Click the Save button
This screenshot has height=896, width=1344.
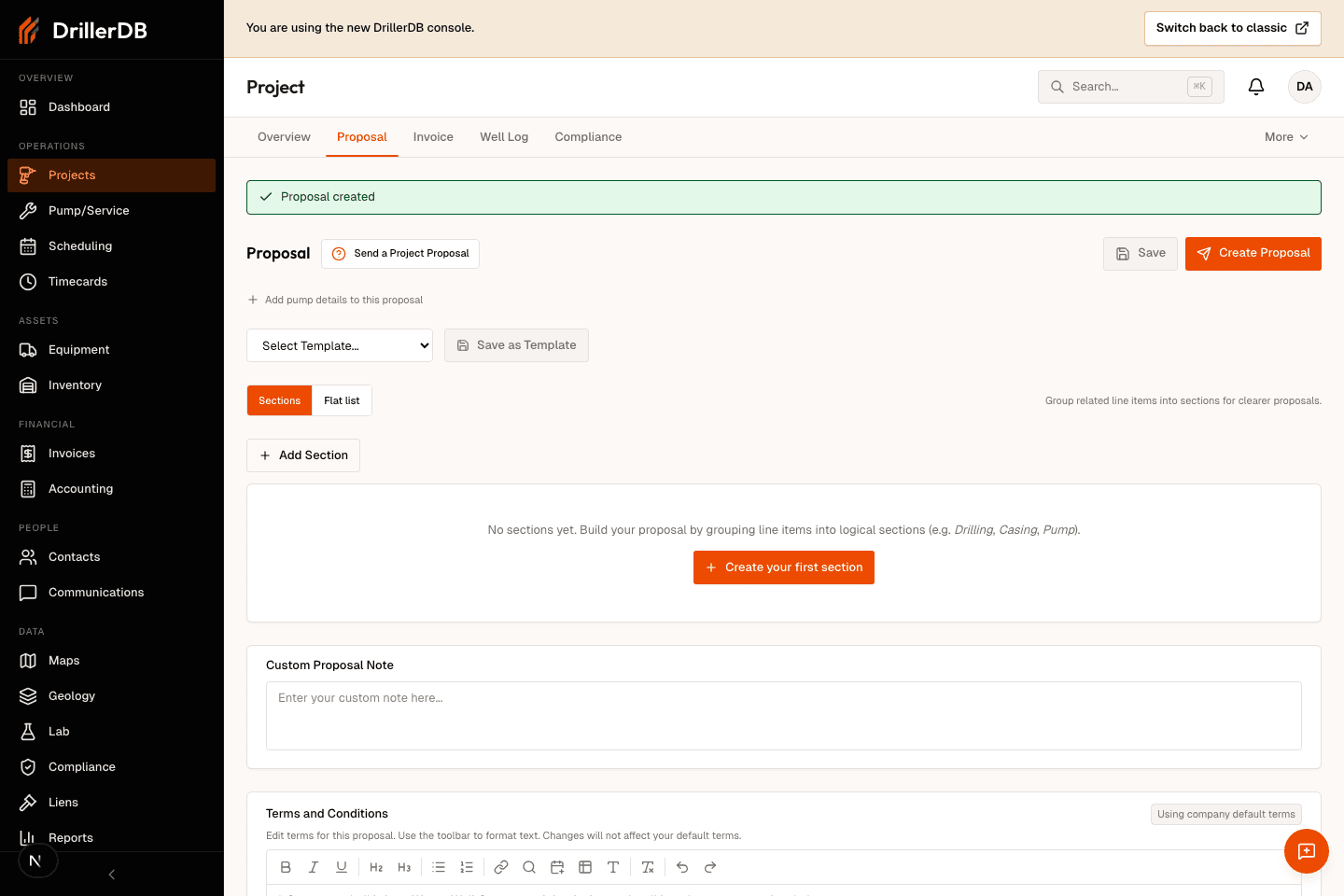[x=1141, y=254]
